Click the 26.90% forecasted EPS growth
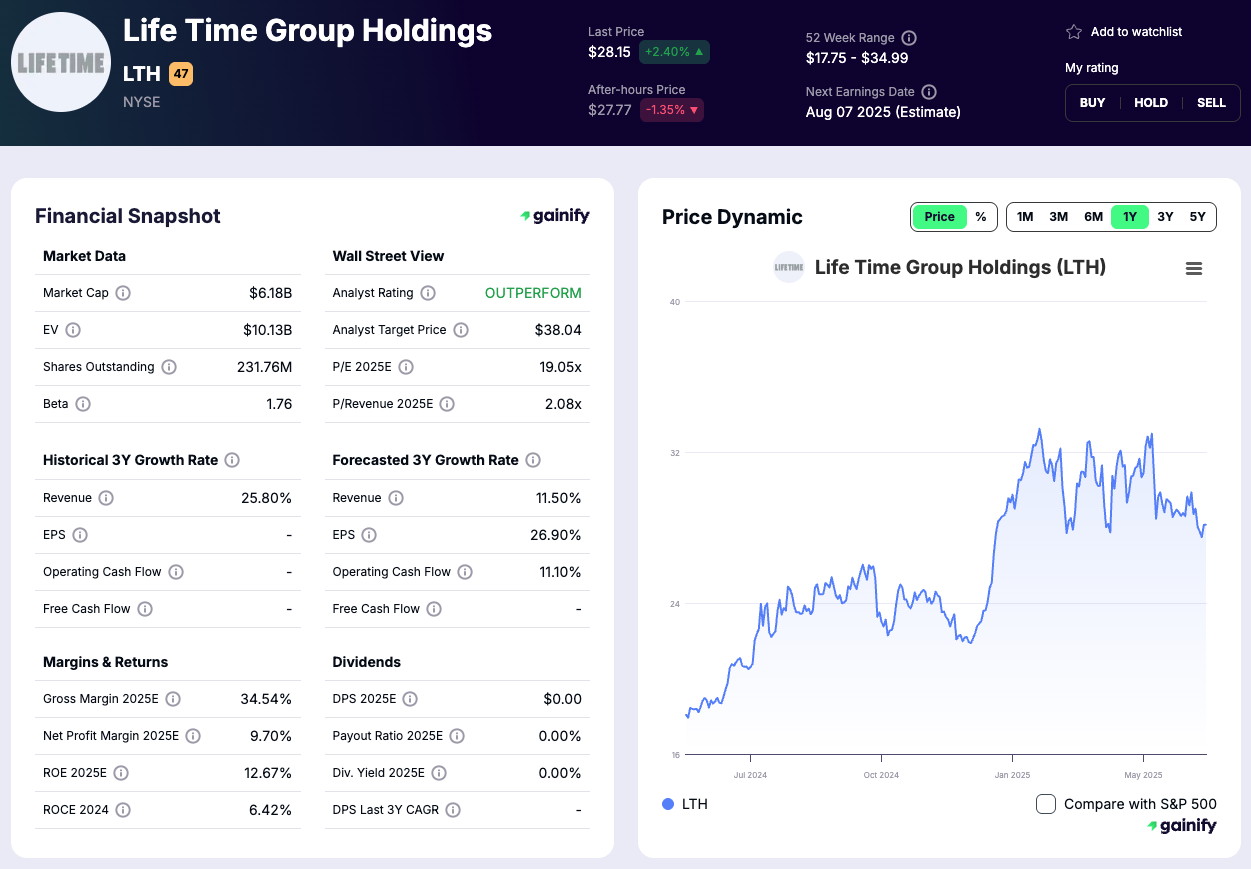The width and height of the screenshot is (1251, 869). [x=556, y=535]
